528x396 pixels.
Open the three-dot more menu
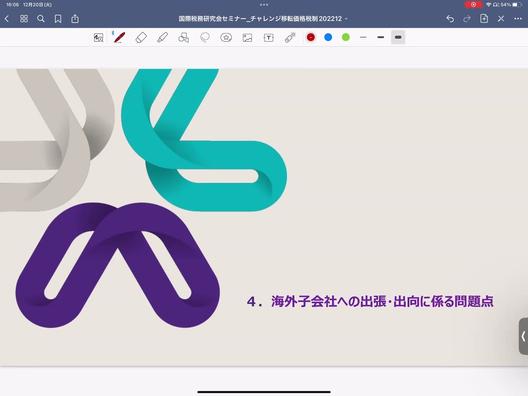click(518, 19)
